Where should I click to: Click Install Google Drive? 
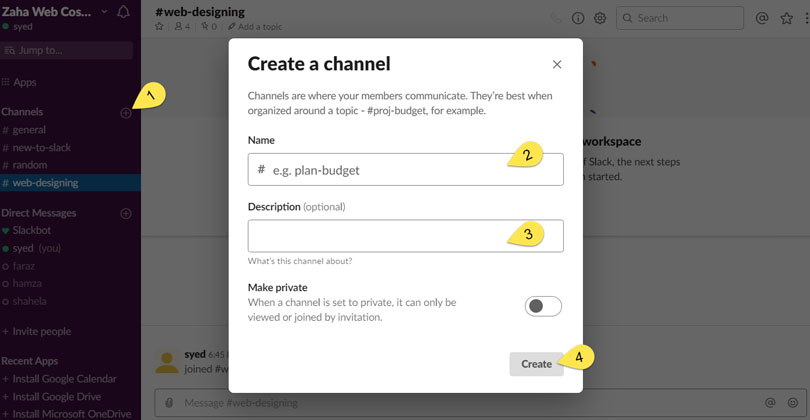tap(52, 397)
